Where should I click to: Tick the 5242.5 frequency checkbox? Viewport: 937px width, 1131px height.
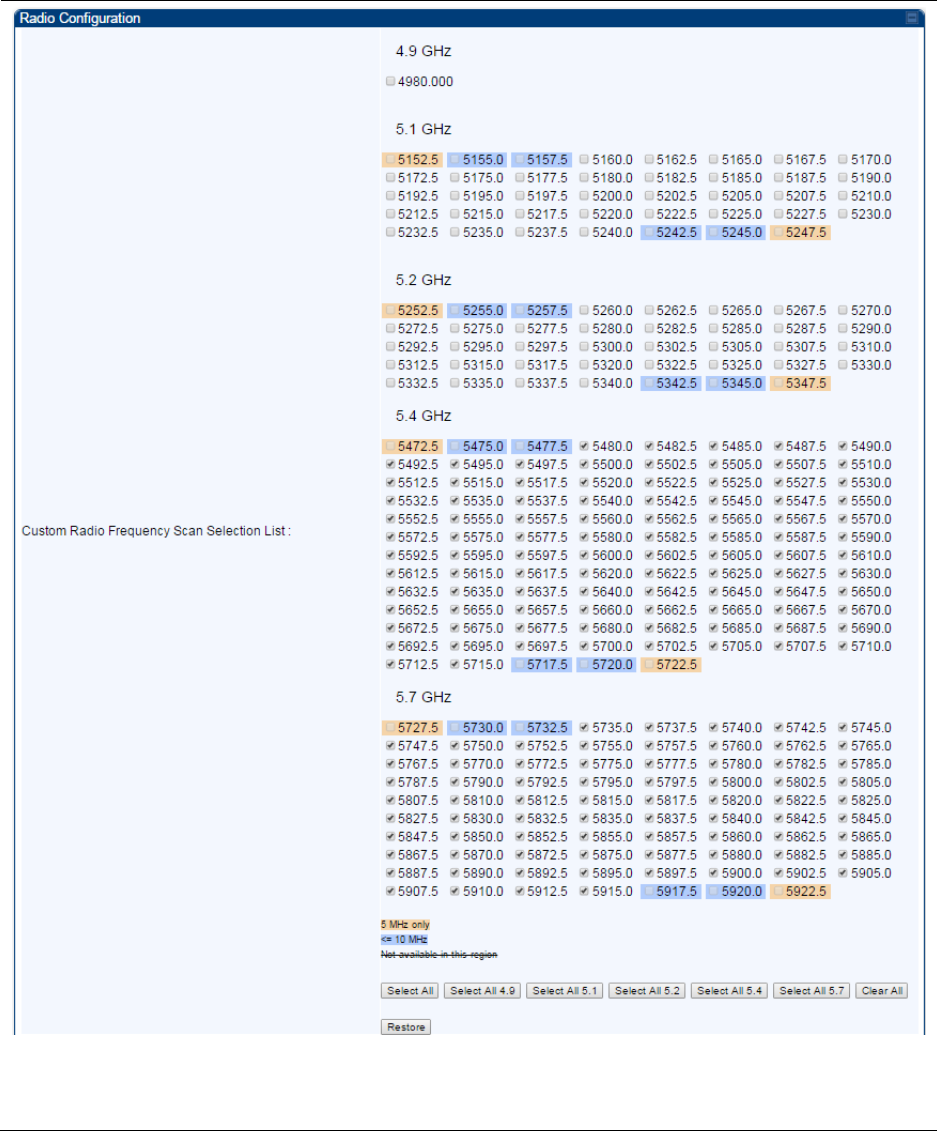coord(649,232)
